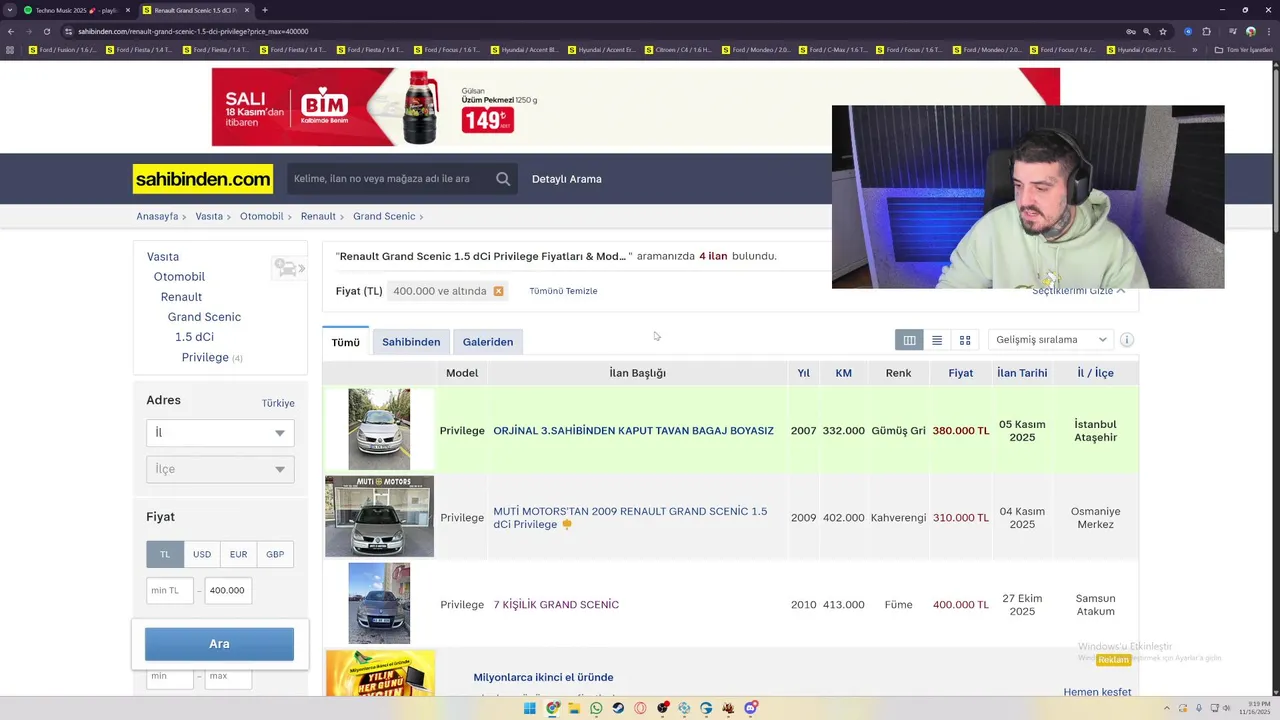The image size is (1280, 720).
Task: Open the Grand Scenic breadcrumb
Action: 384,216
